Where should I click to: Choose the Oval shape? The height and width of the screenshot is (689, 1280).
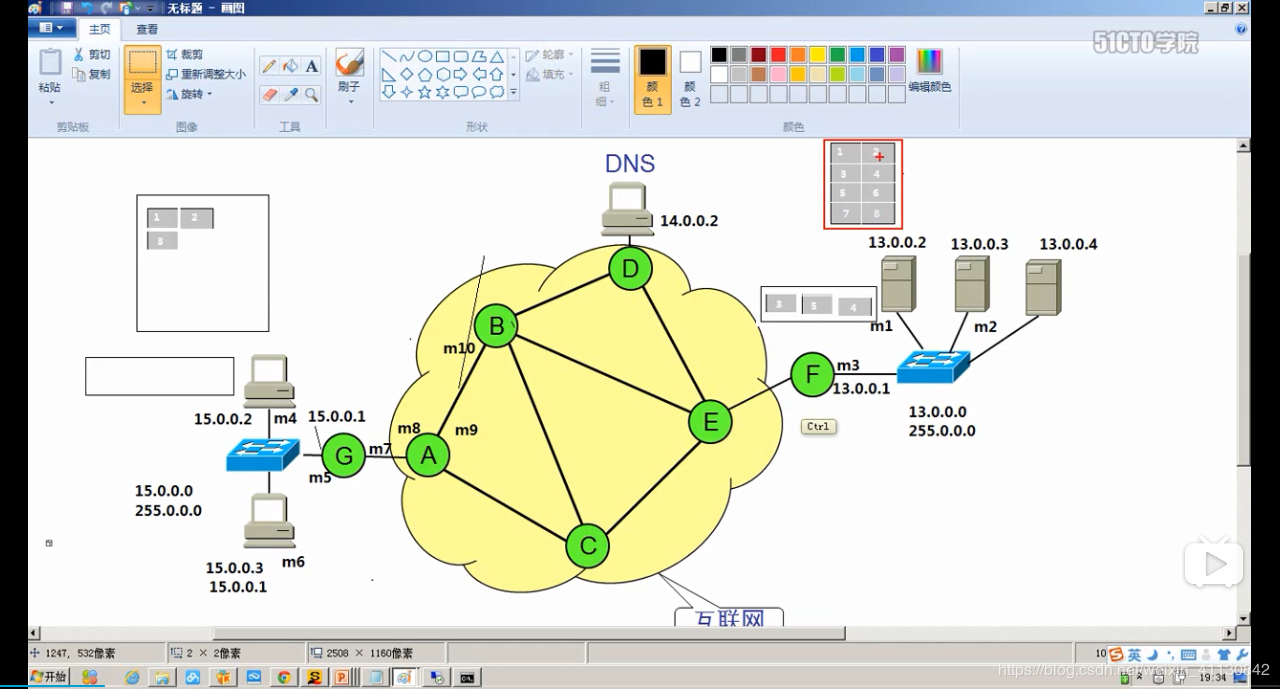pyautogui.click(x=424, y=57)
